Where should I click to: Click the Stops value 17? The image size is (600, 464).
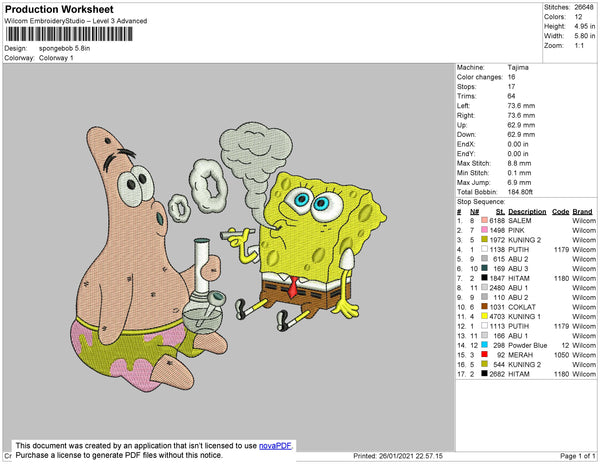tap(511, 86)
